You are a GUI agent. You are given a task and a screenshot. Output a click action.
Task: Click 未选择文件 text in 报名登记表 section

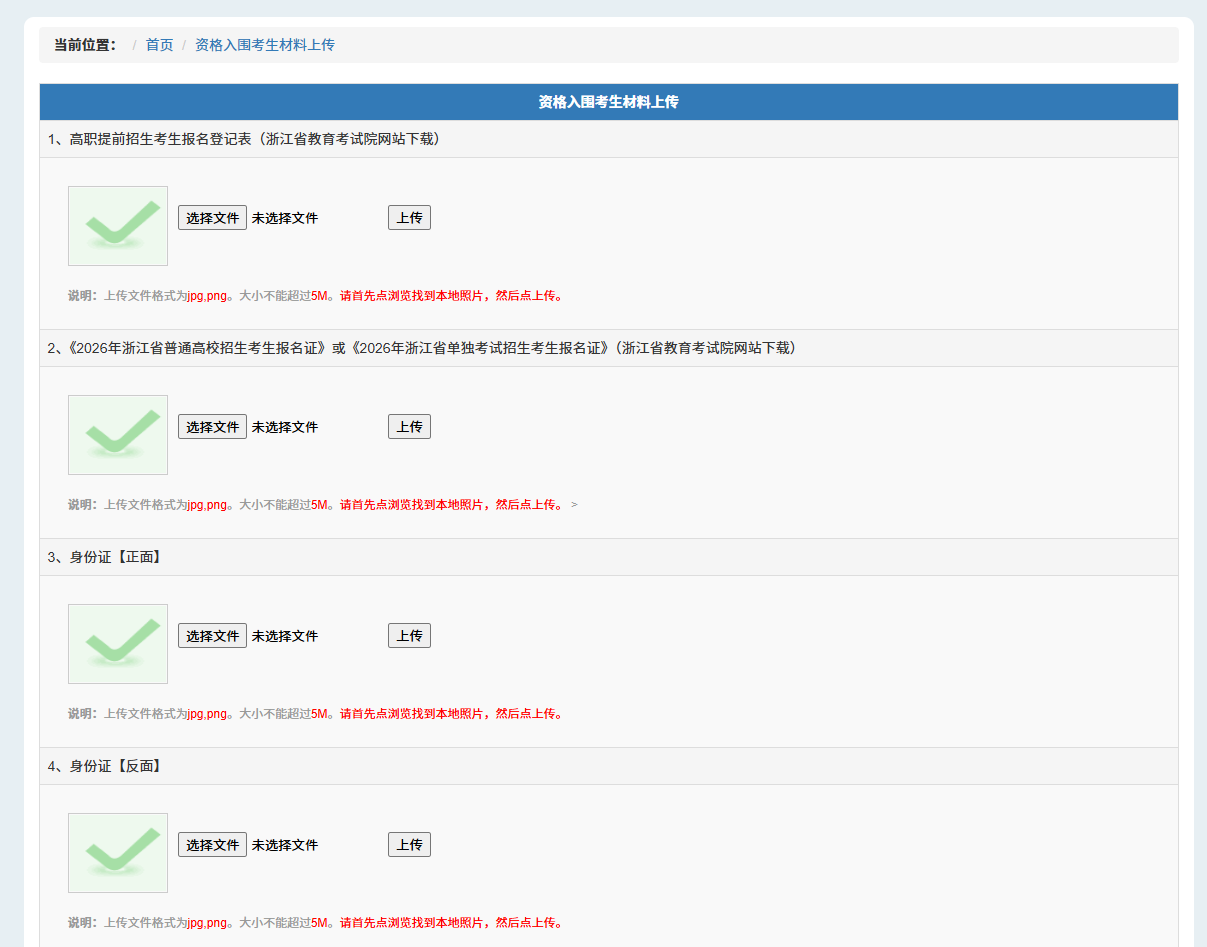click(285, 218)
